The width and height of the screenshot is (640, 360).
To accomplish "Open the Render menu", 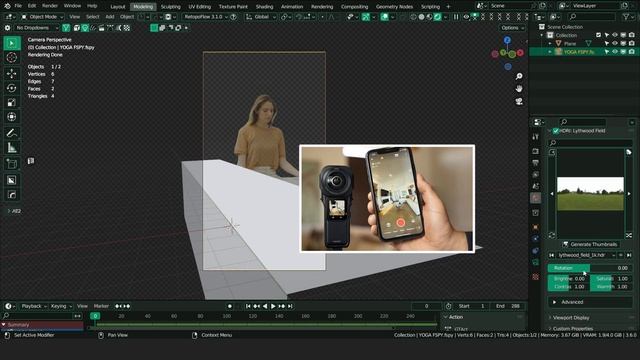I will 50,6.
